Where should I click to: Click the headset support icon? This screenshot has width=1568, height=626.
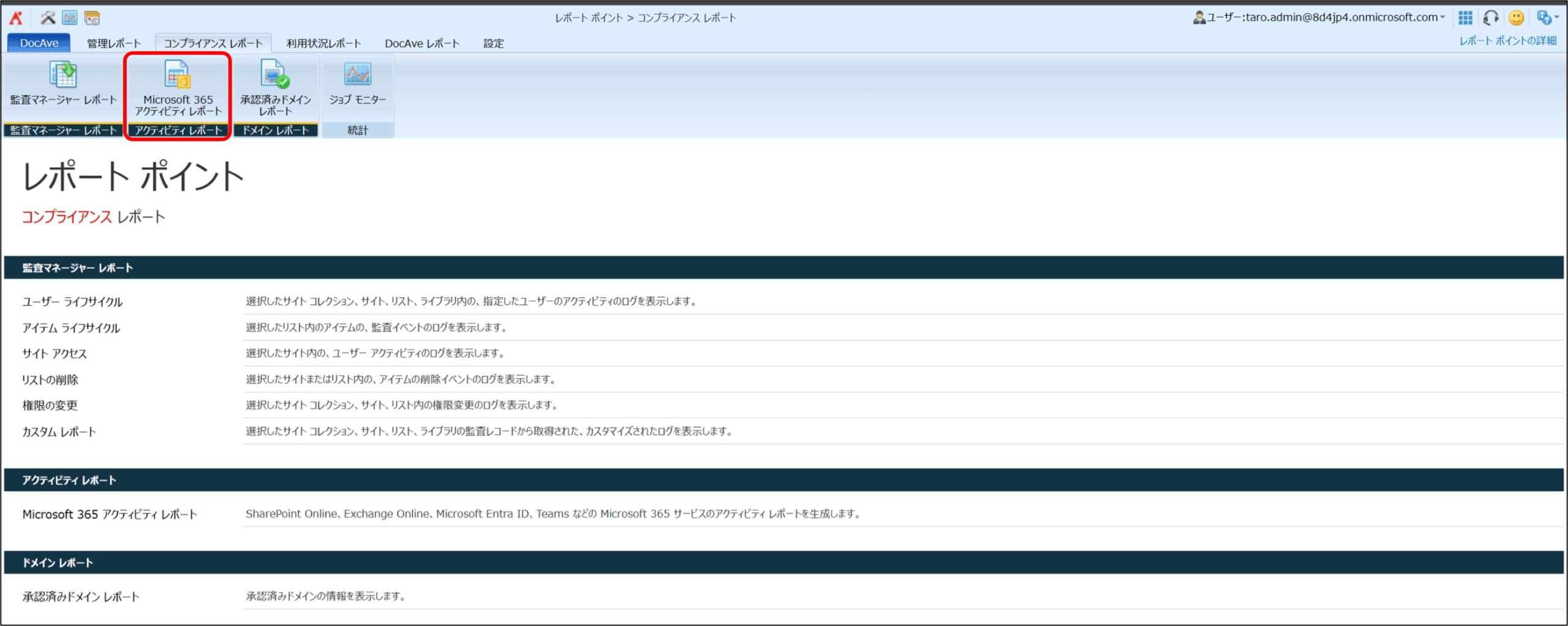(x=1491, y=18)
